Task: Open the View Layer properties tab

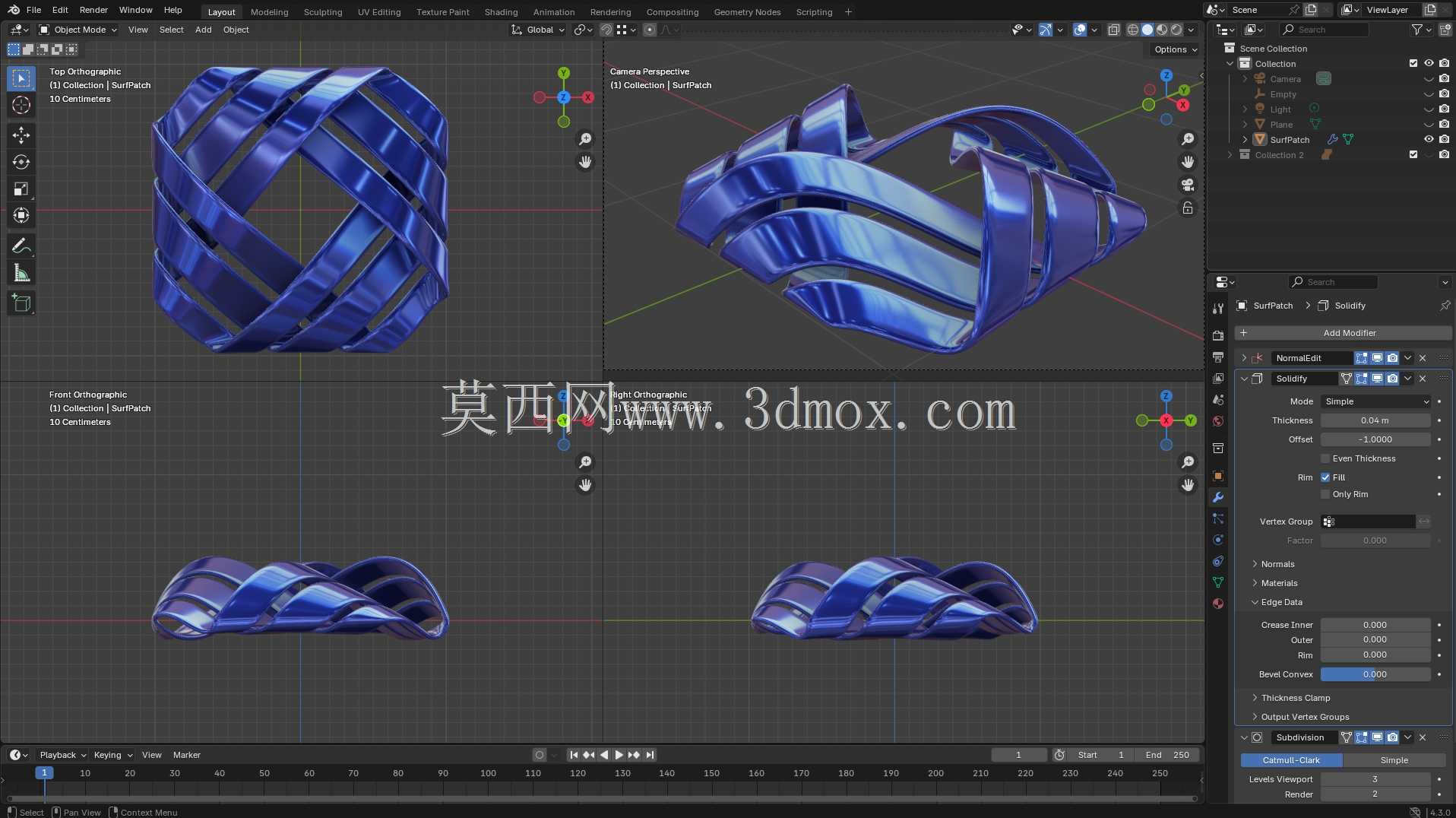Action: click(1218, 378)
